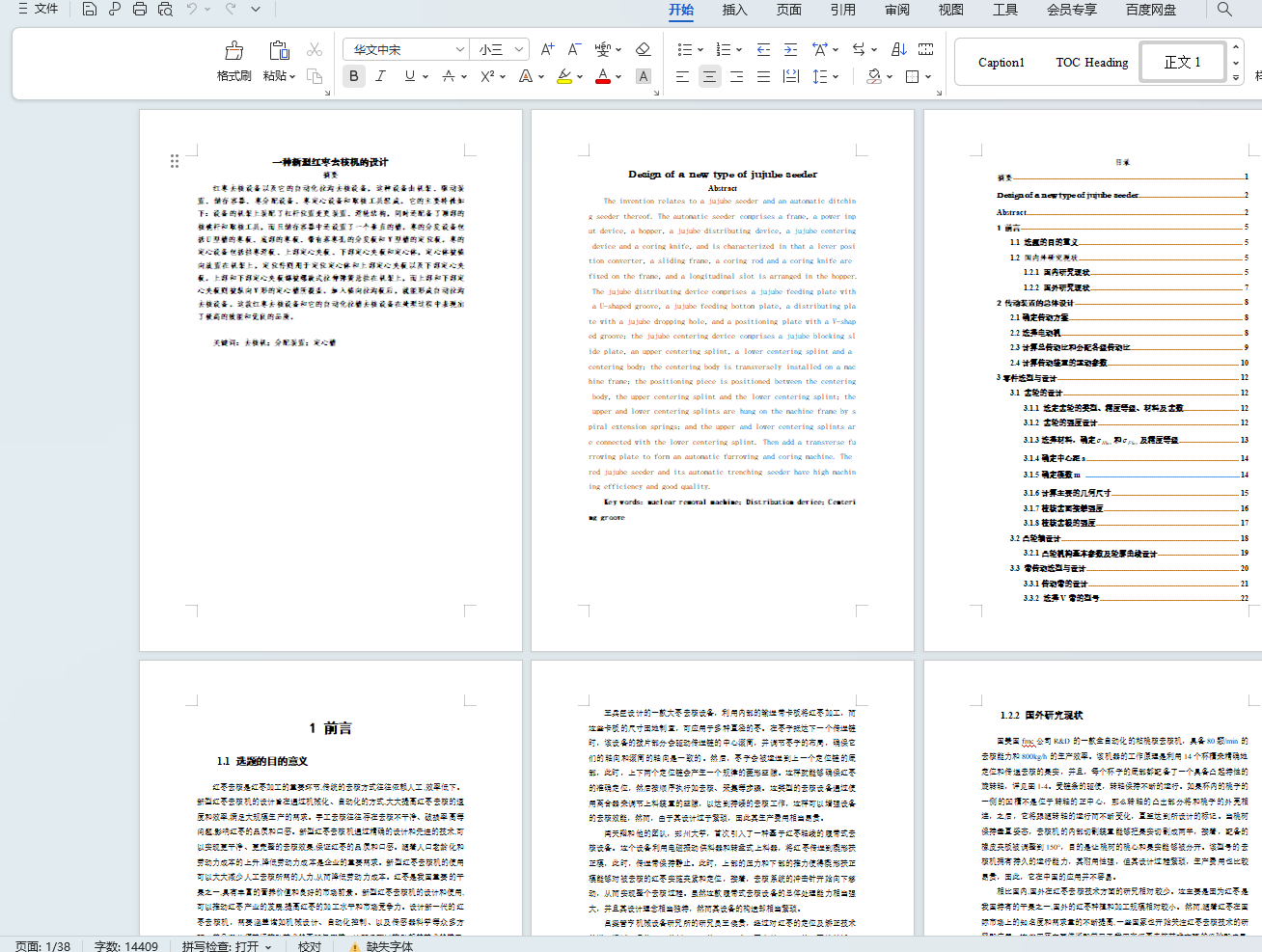Open the quick access customize chevron
Image resolution: width=1262 pixels, height=952 pixels.
(256, 10)
